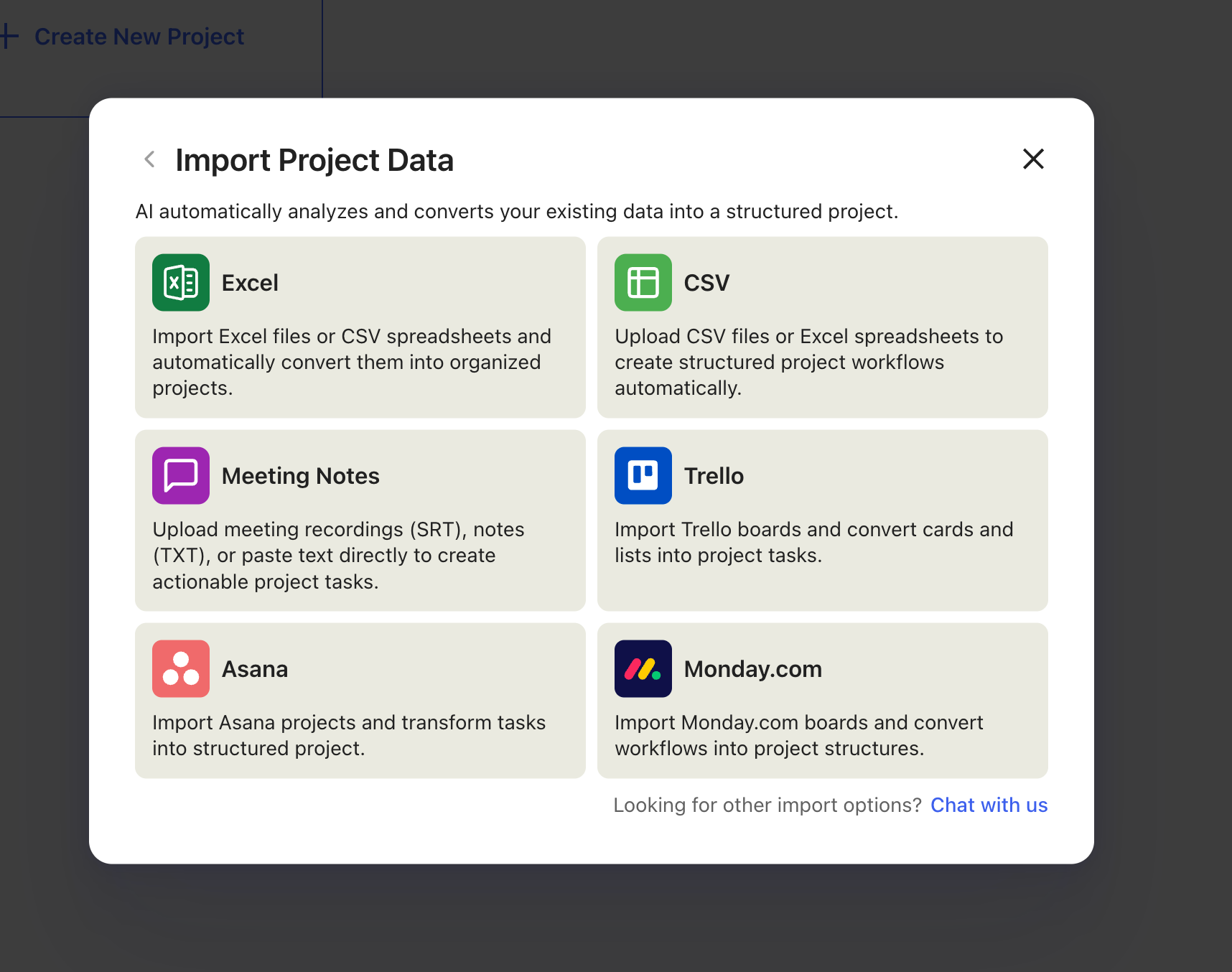The image size is (1232, 972).
Task: Select the Excel card title
Action: 250,283
